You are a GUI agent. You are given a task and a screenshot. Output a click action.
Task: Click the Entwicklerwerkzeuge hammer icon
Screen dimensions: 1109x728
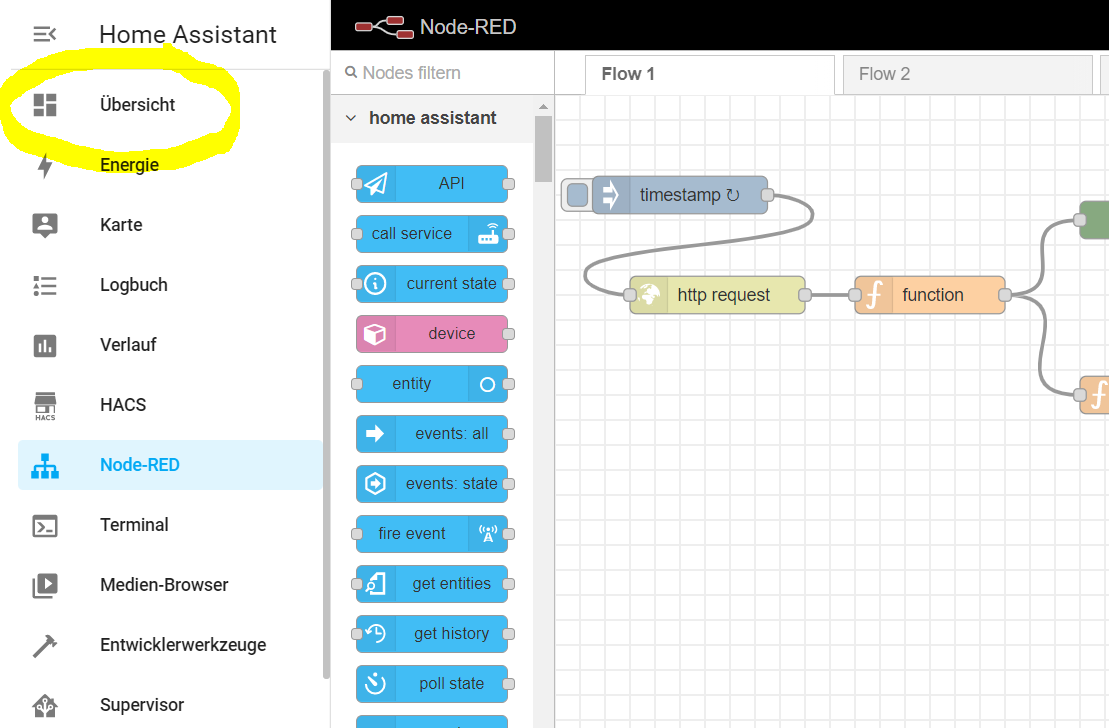pos(45,645)
